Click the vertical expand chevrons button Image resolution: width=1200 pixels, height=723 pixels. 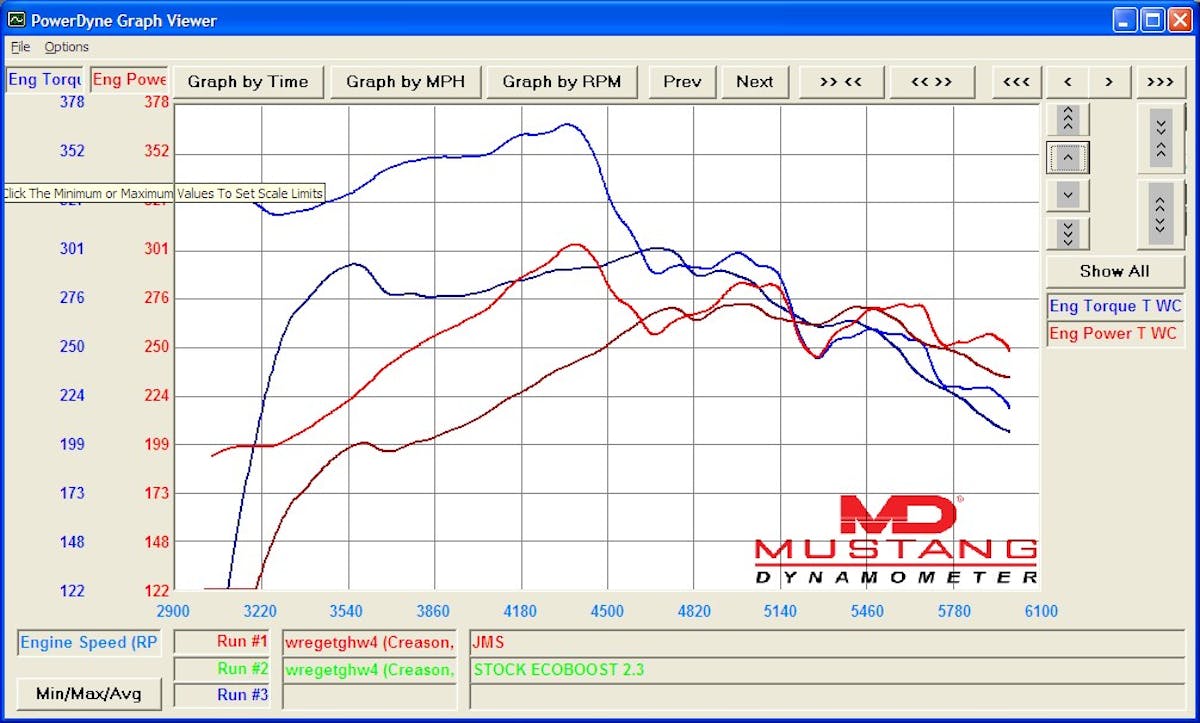point(1160,214)
